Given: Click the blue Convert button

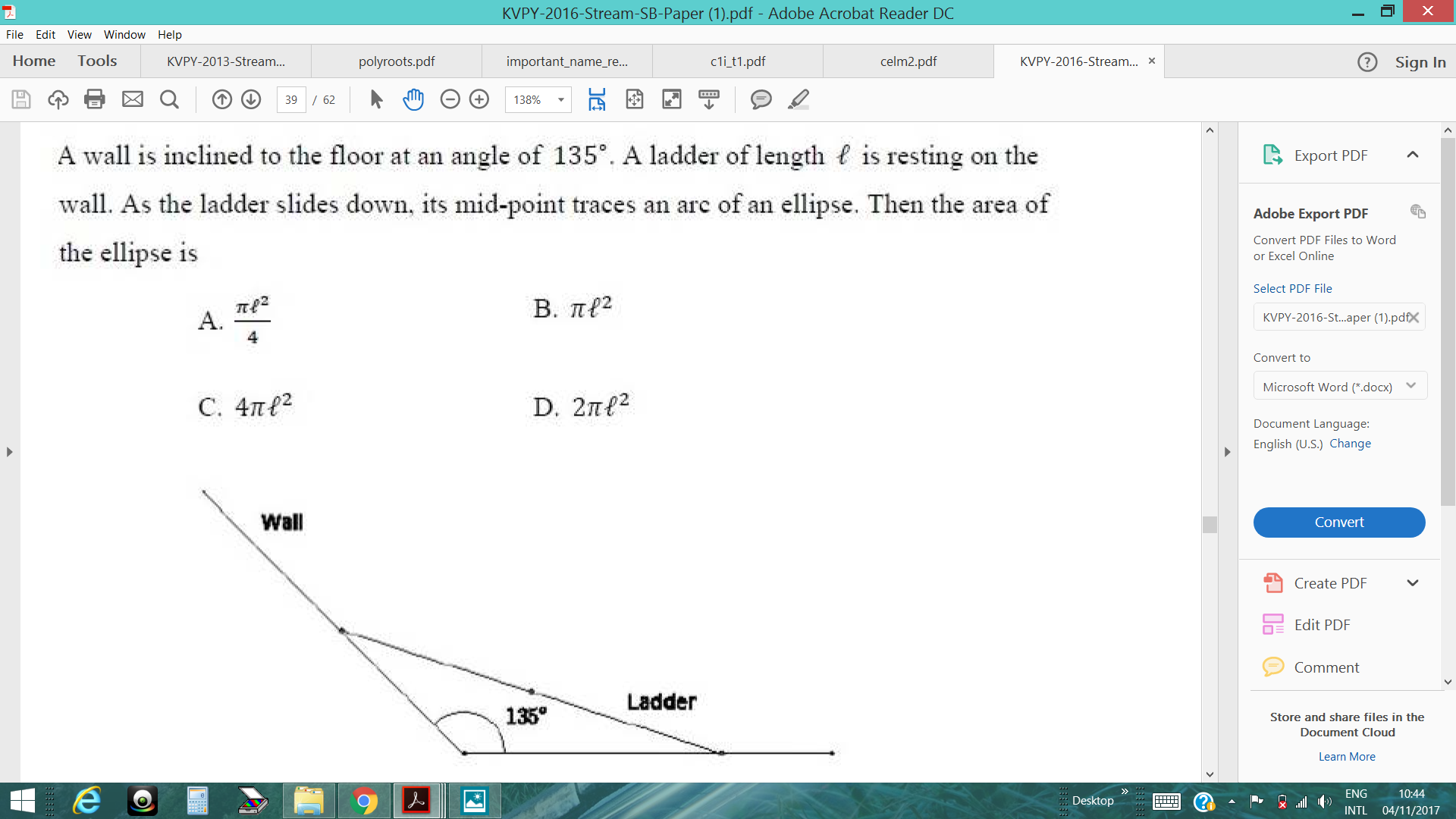Looking at the screenshot, I should 1339,522.
